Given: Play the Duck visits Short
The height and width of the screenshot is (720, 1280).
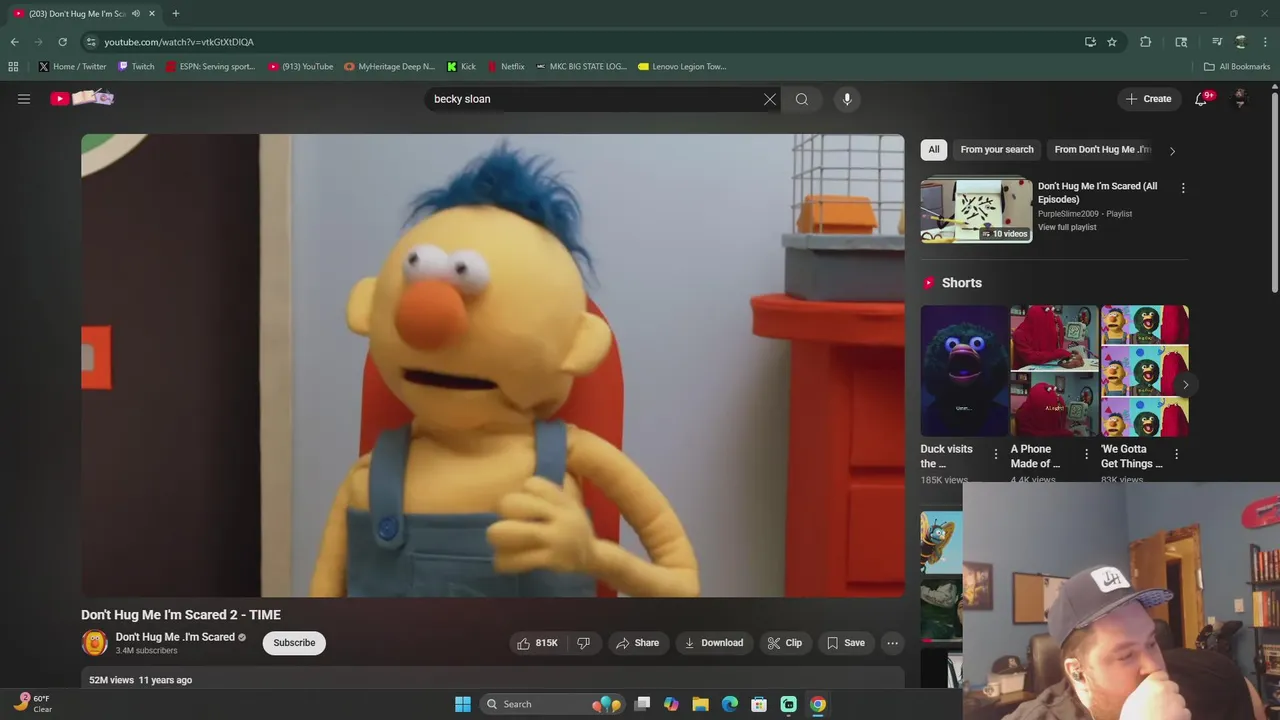Looking at the screenshot, I should click(x=964, y=371).
